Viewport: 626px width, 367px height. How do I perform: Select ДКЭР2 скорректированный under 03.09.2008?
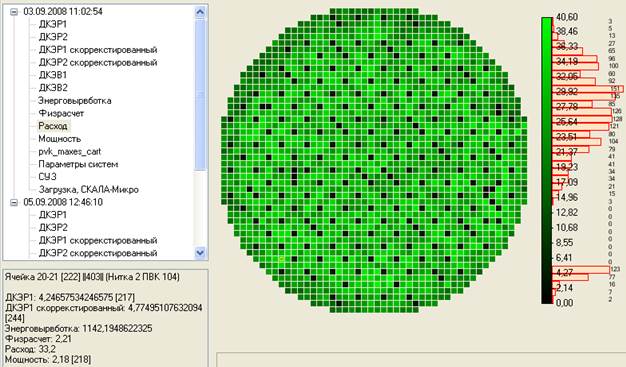(x=98, y=63)
